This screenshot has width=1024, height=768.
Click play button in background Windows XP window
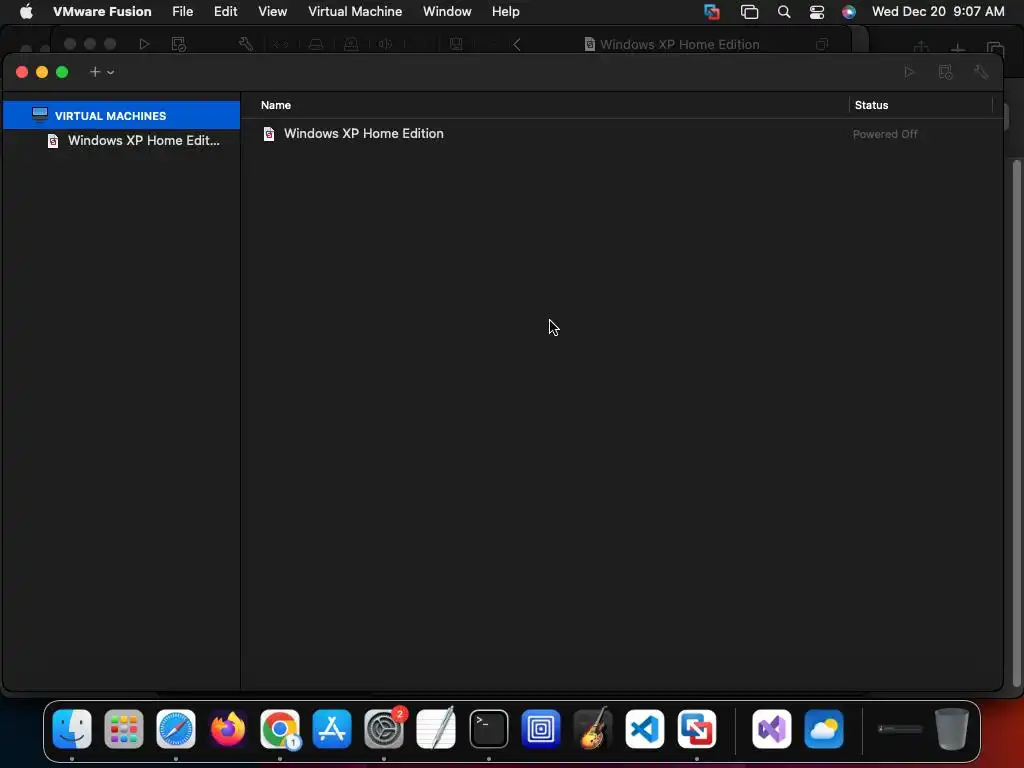144,44
